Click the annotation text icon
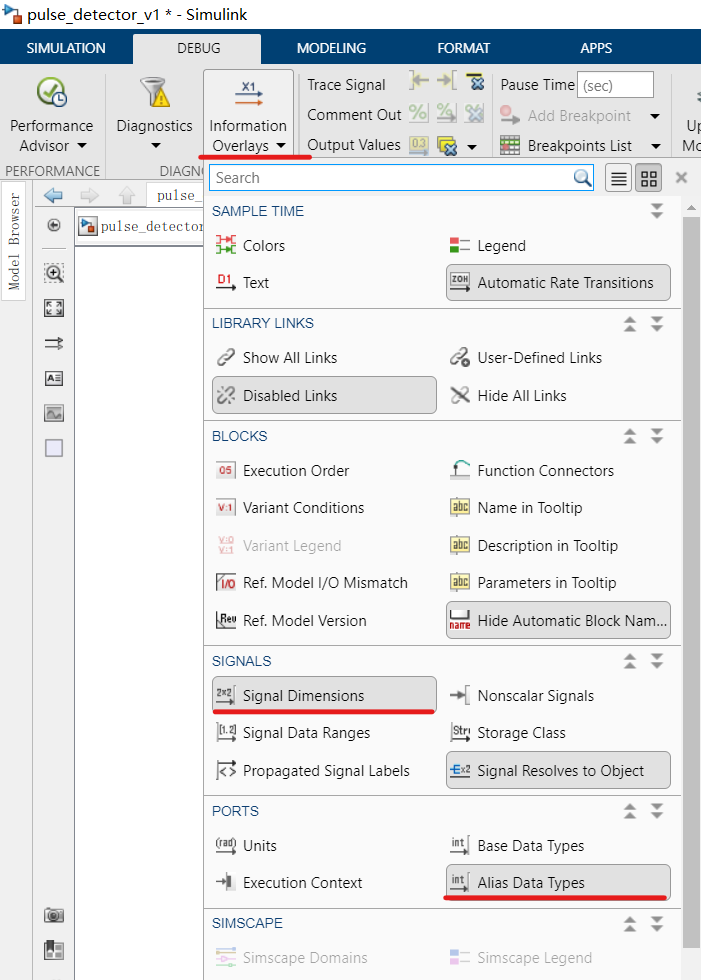The height and width of the screenshot is (980, 701). [x=54, y=378]
